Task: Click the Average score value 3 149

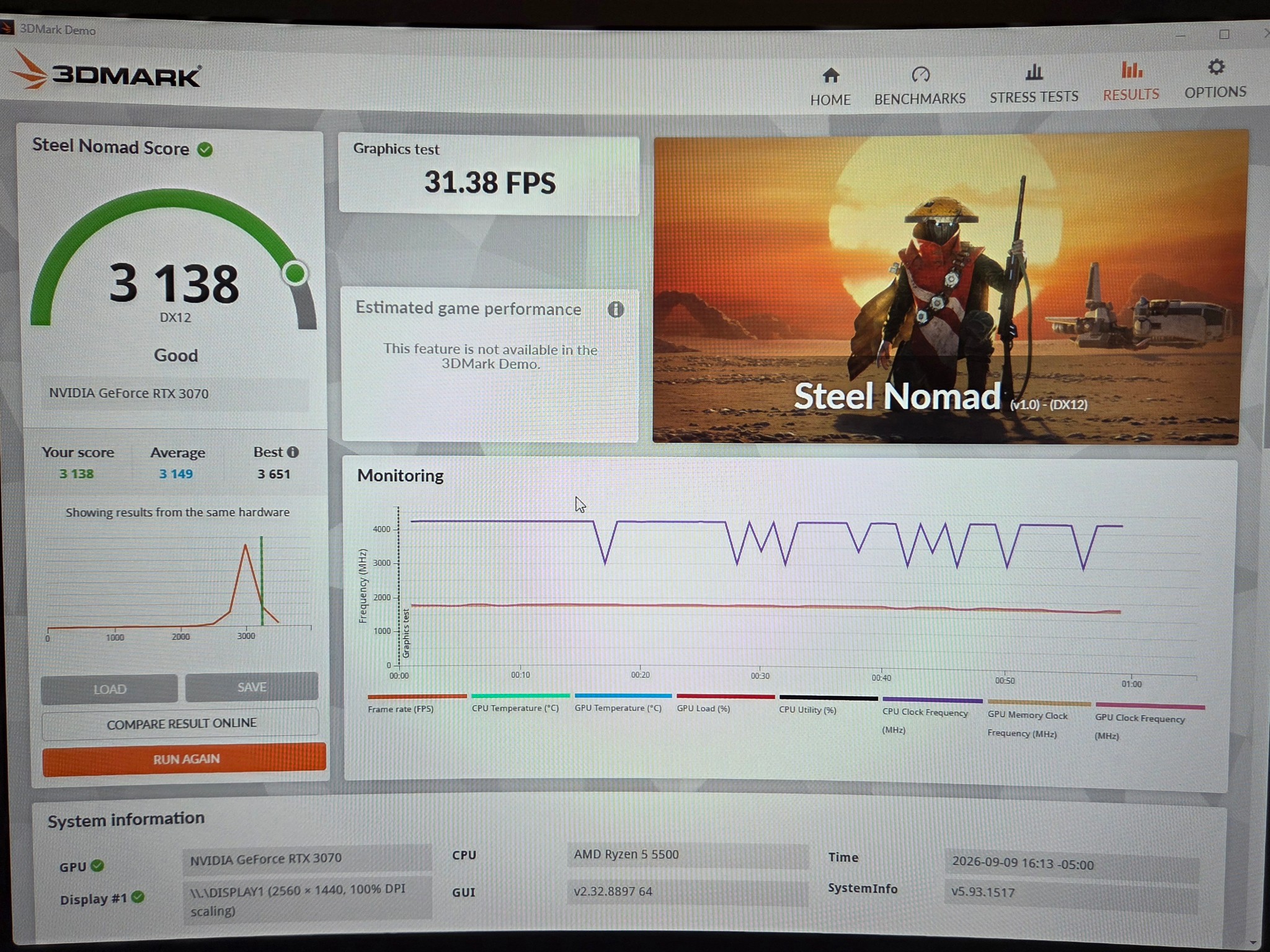Action: point(176,474)
